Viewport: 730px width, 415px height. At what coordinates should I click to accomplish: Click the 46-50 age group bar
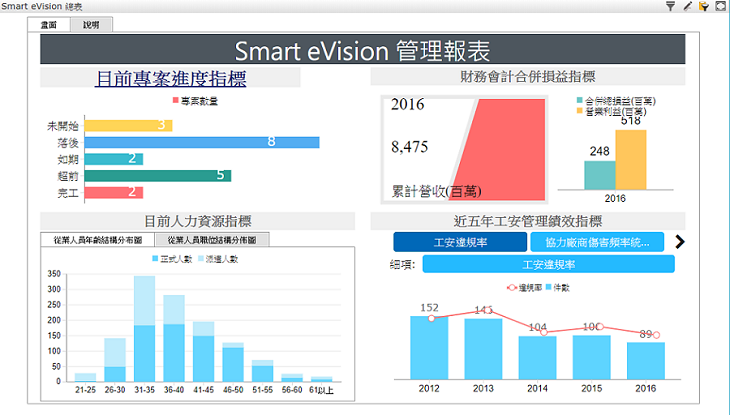[x=233, y=362]
